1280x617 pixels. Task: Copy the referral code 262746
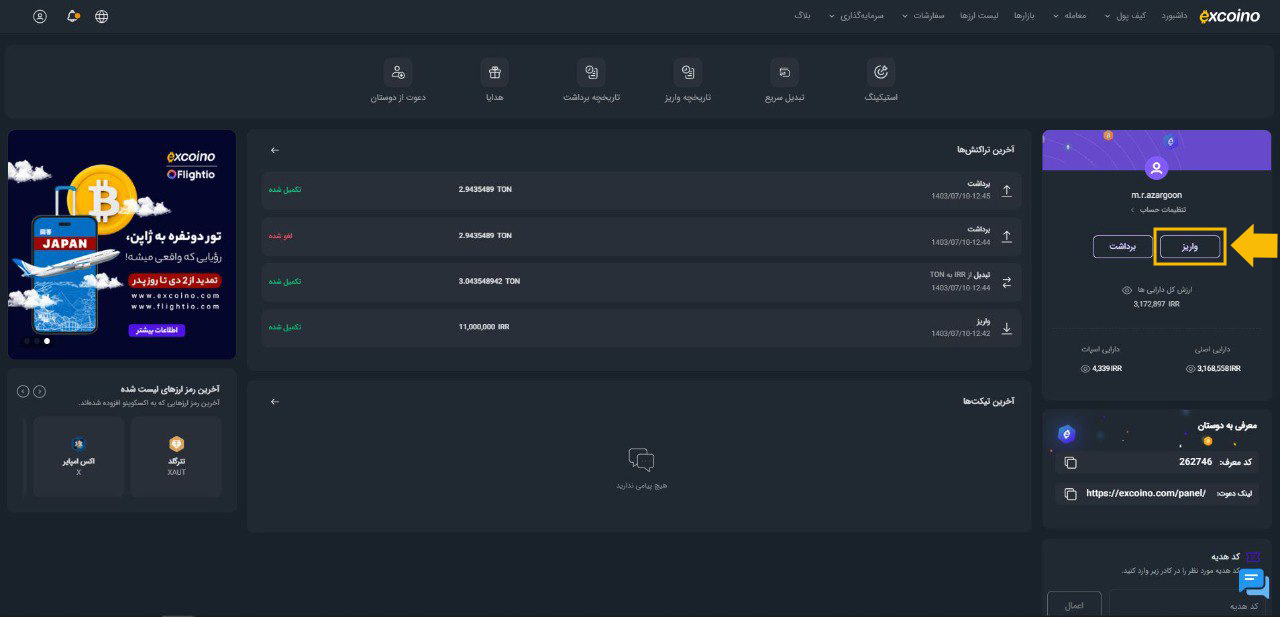click(1070, 462)
